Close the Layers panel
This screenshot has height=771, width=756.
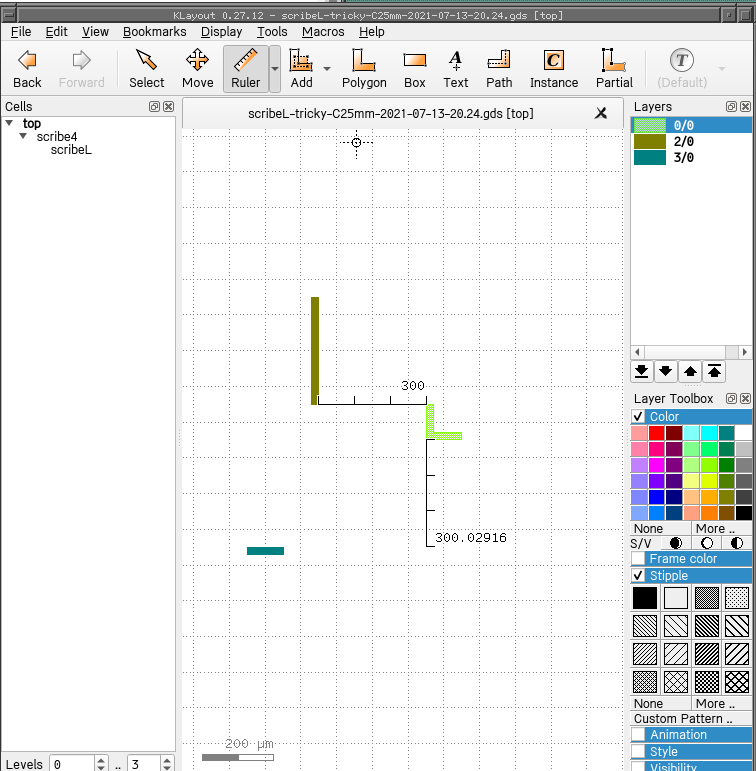[x=745, y=107]
